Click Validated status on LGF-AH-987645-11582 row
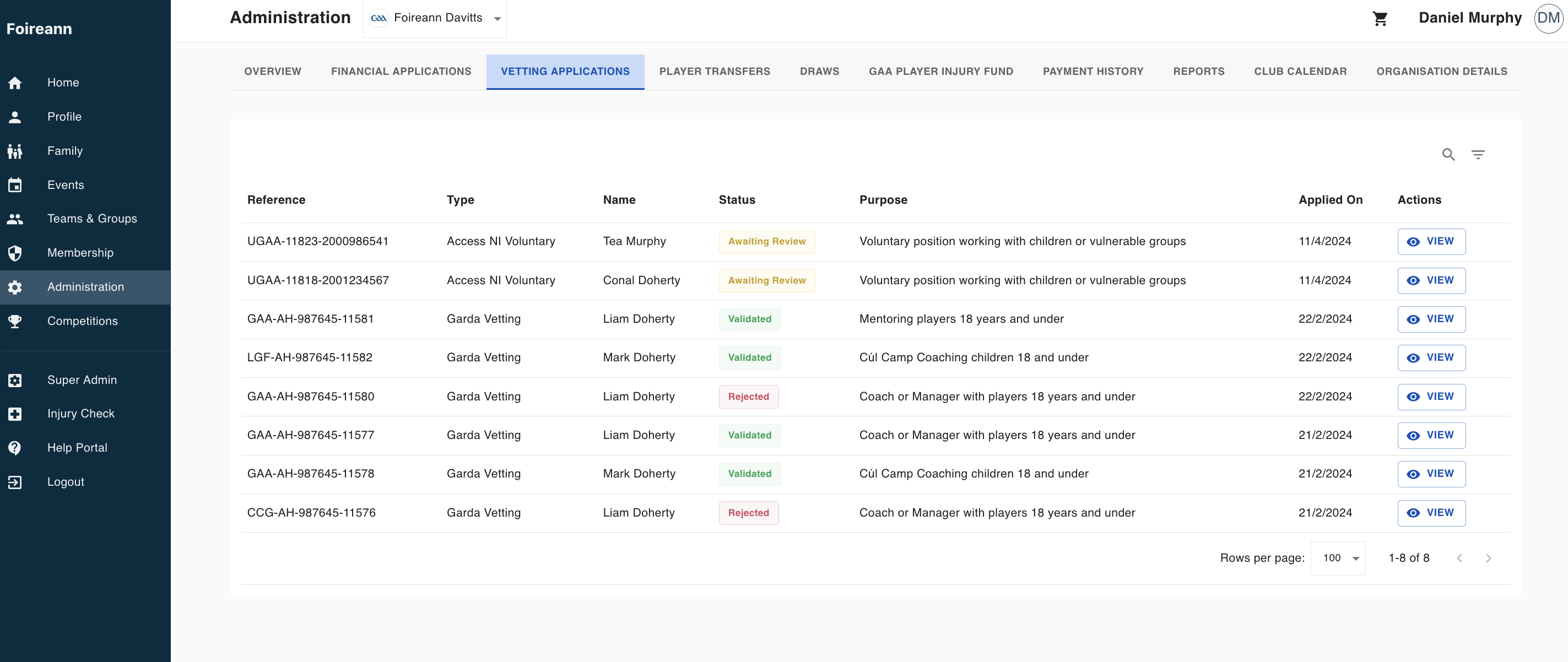The width and height of the screenshot is (1568, 662). (x=749, y=358)
